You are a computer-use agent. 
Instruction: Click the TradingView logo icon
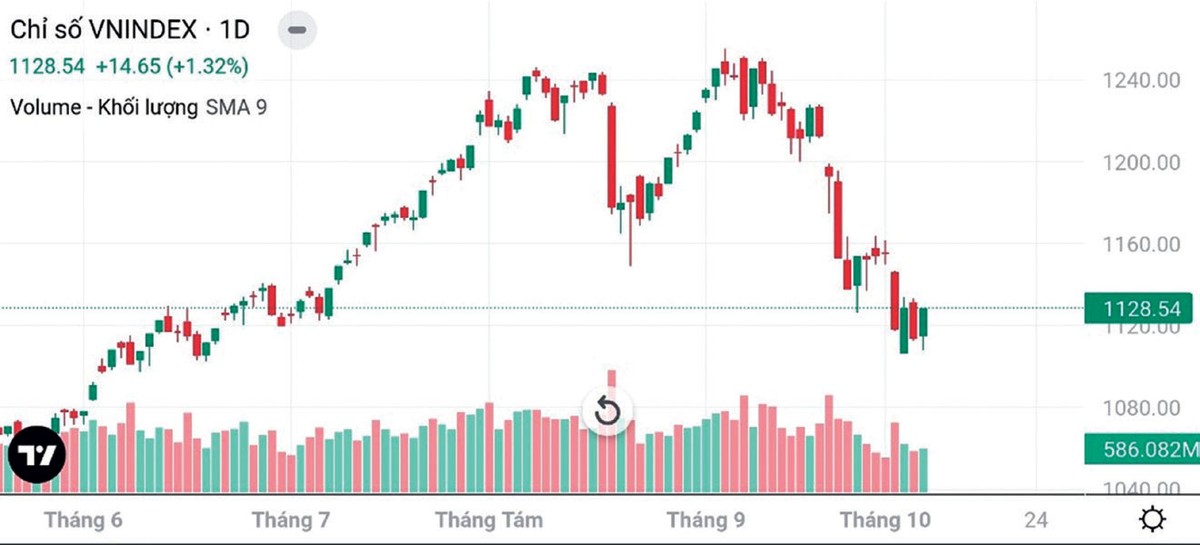pos(37,455)
